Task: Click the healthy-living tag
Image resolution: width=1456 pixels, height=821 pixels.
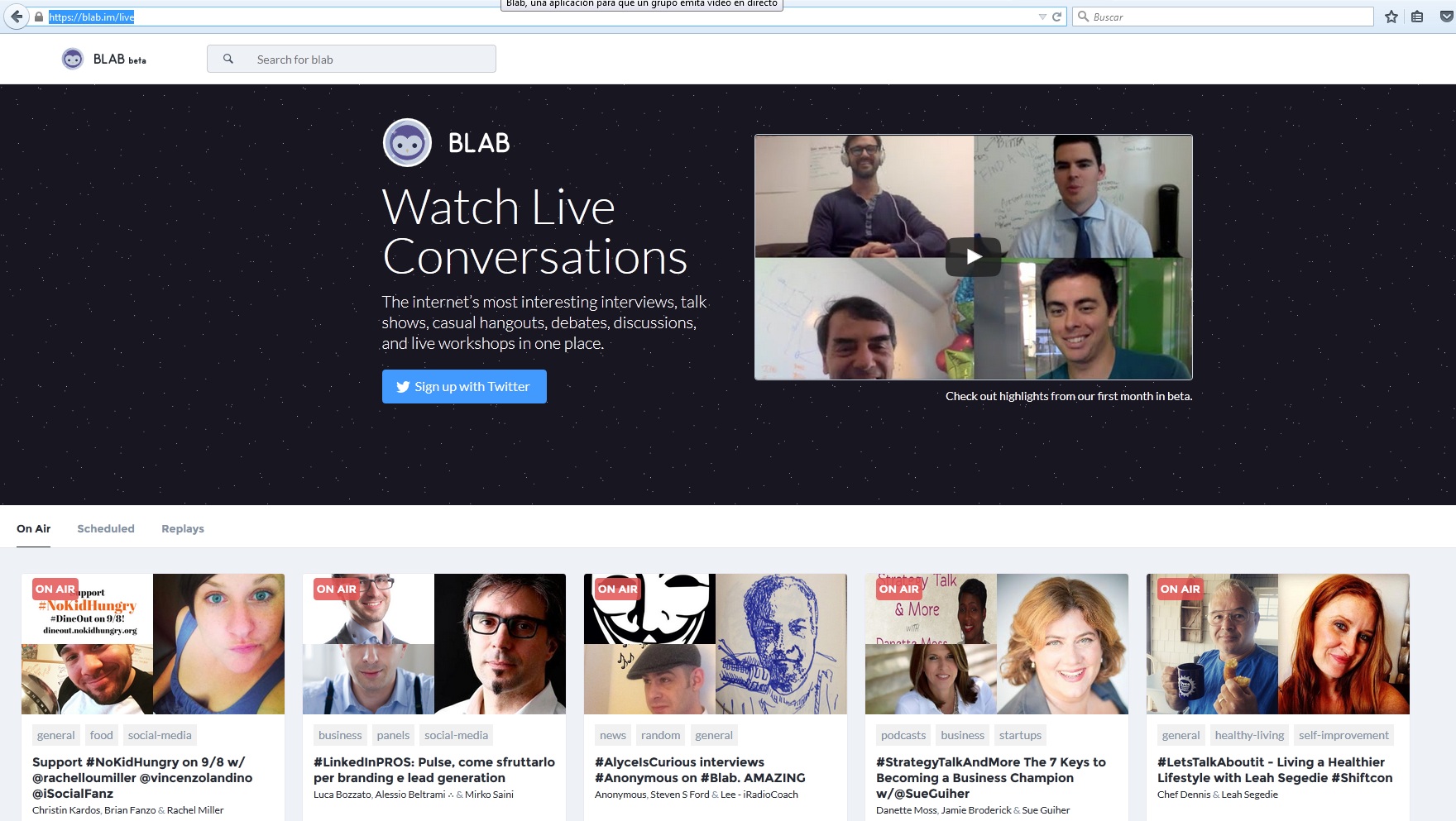Action: pyautogui.click(x=1249, y=735)
